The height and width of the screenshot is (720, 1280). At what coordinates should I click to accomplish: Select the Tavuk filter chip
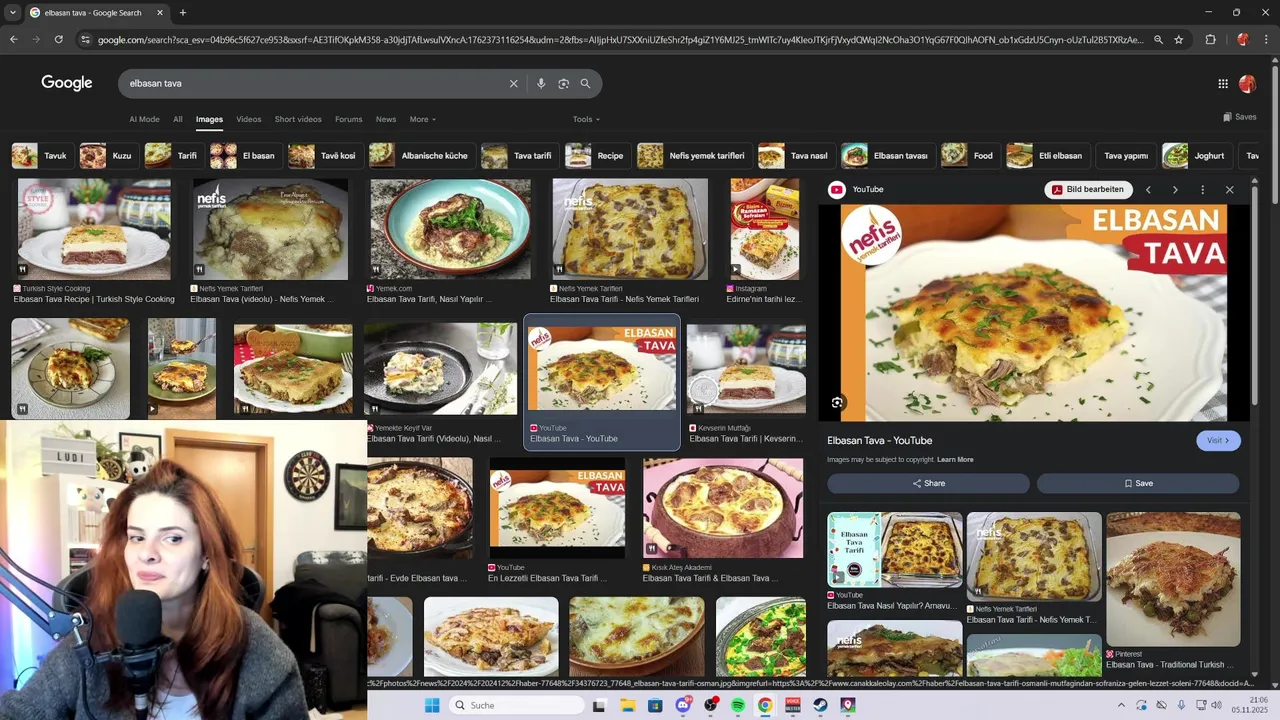pos(40,156)
